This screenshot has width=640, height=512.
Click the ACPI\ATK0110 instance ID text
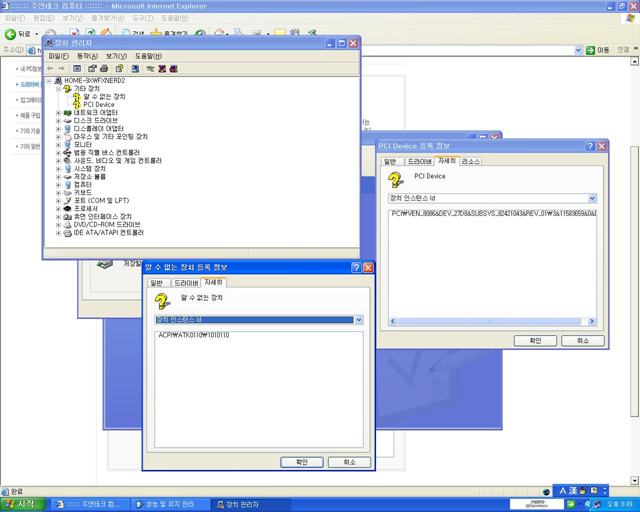coord(194,335)
